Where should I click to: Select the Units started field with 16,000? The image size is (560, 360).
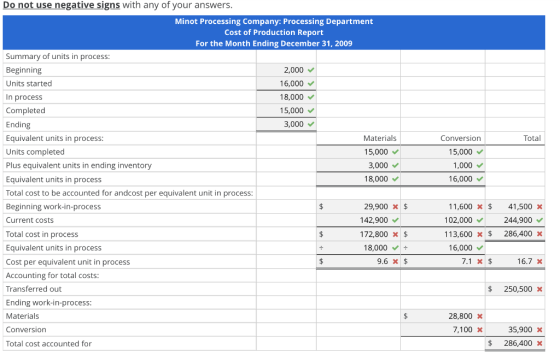point(286,84)
